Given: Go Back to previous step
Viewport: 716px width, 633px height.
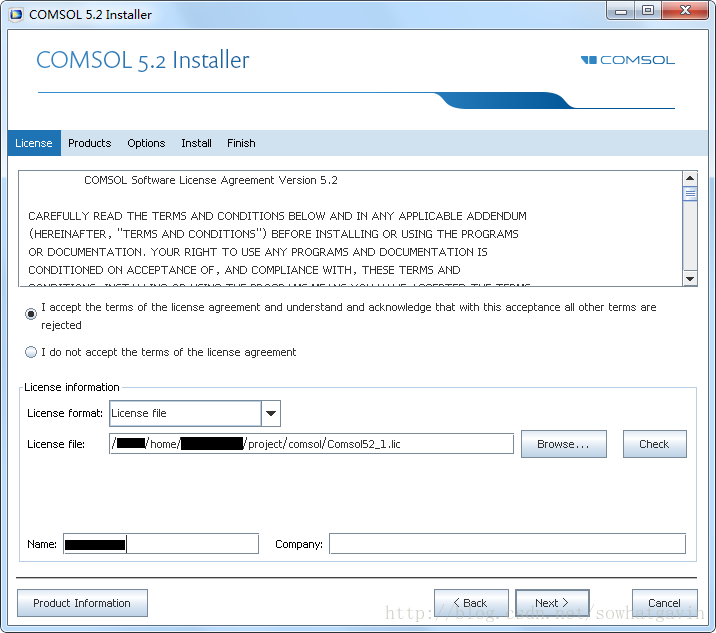Looking at the screenshot, I should tap(471, 603).
